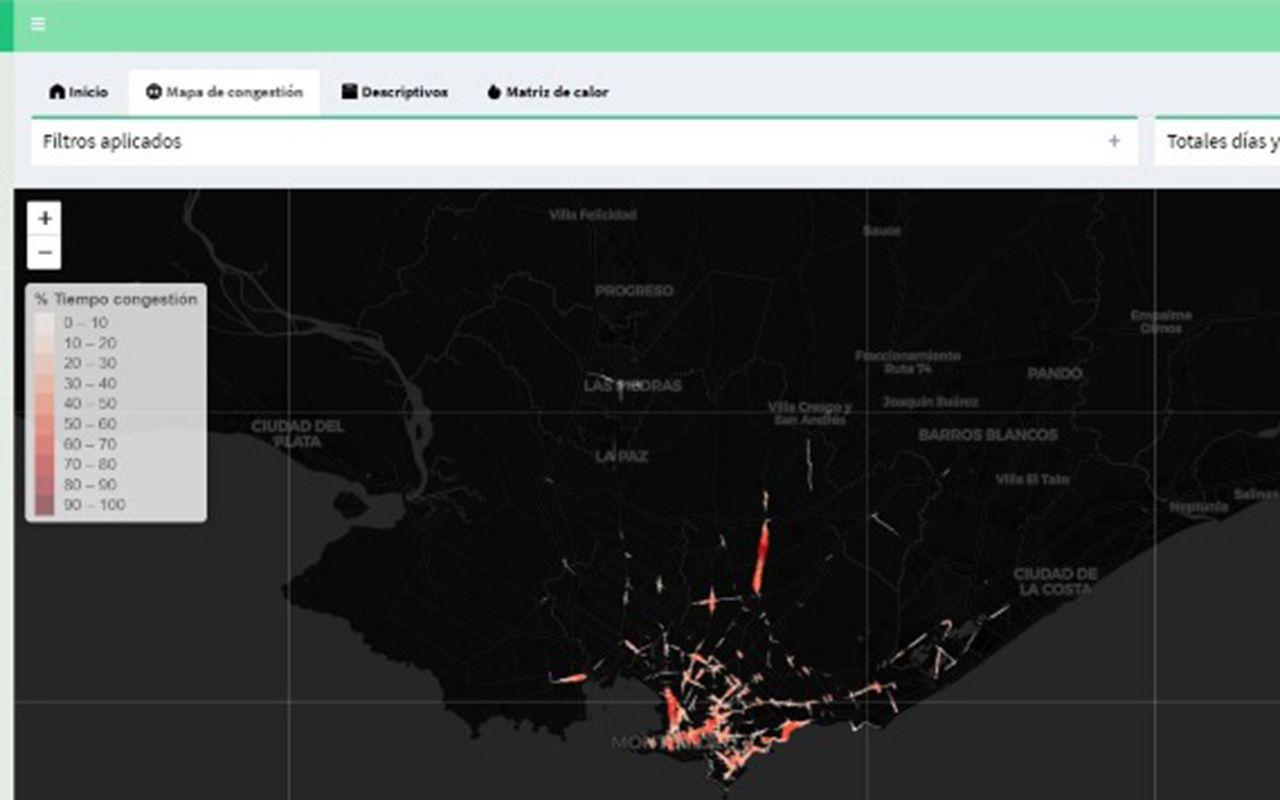Image resolution: width=1280 pixels, height=800 pixels.
Task: Select the Mapa de congestión tab
Action: click(224, 92)
